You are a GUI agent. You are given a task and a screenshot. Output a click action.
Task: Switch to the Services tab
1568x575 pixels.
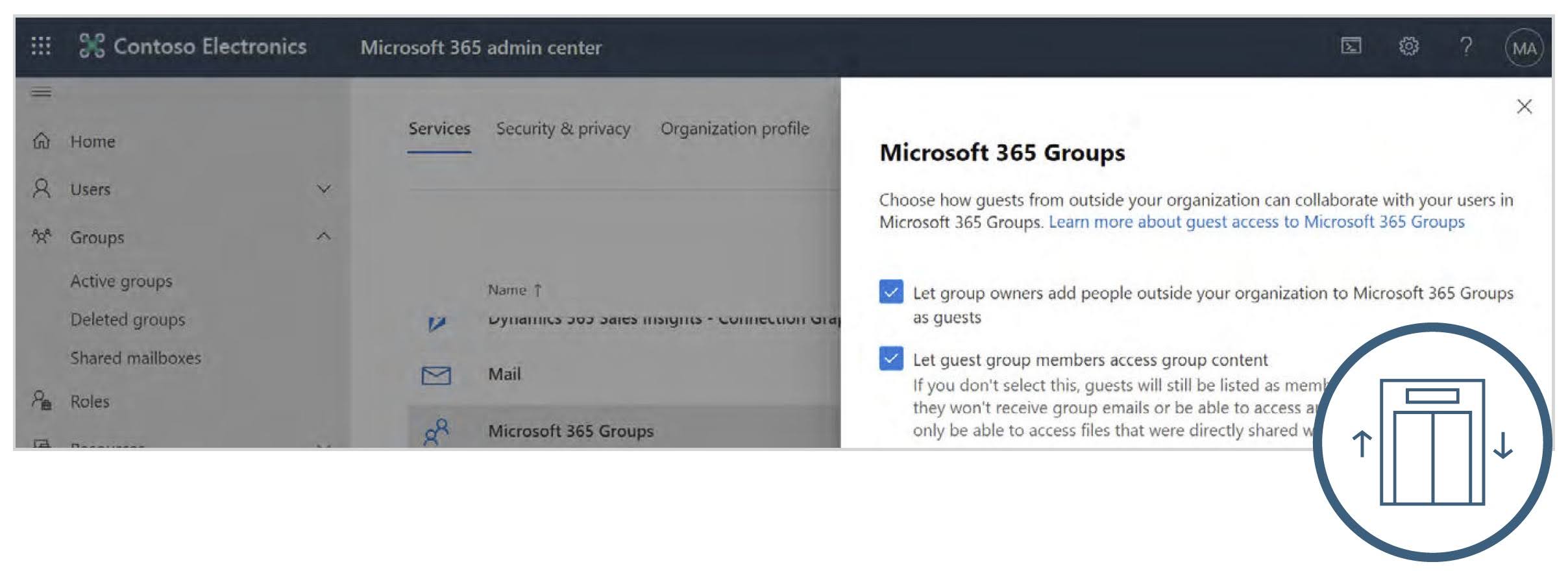coord(439,128)
